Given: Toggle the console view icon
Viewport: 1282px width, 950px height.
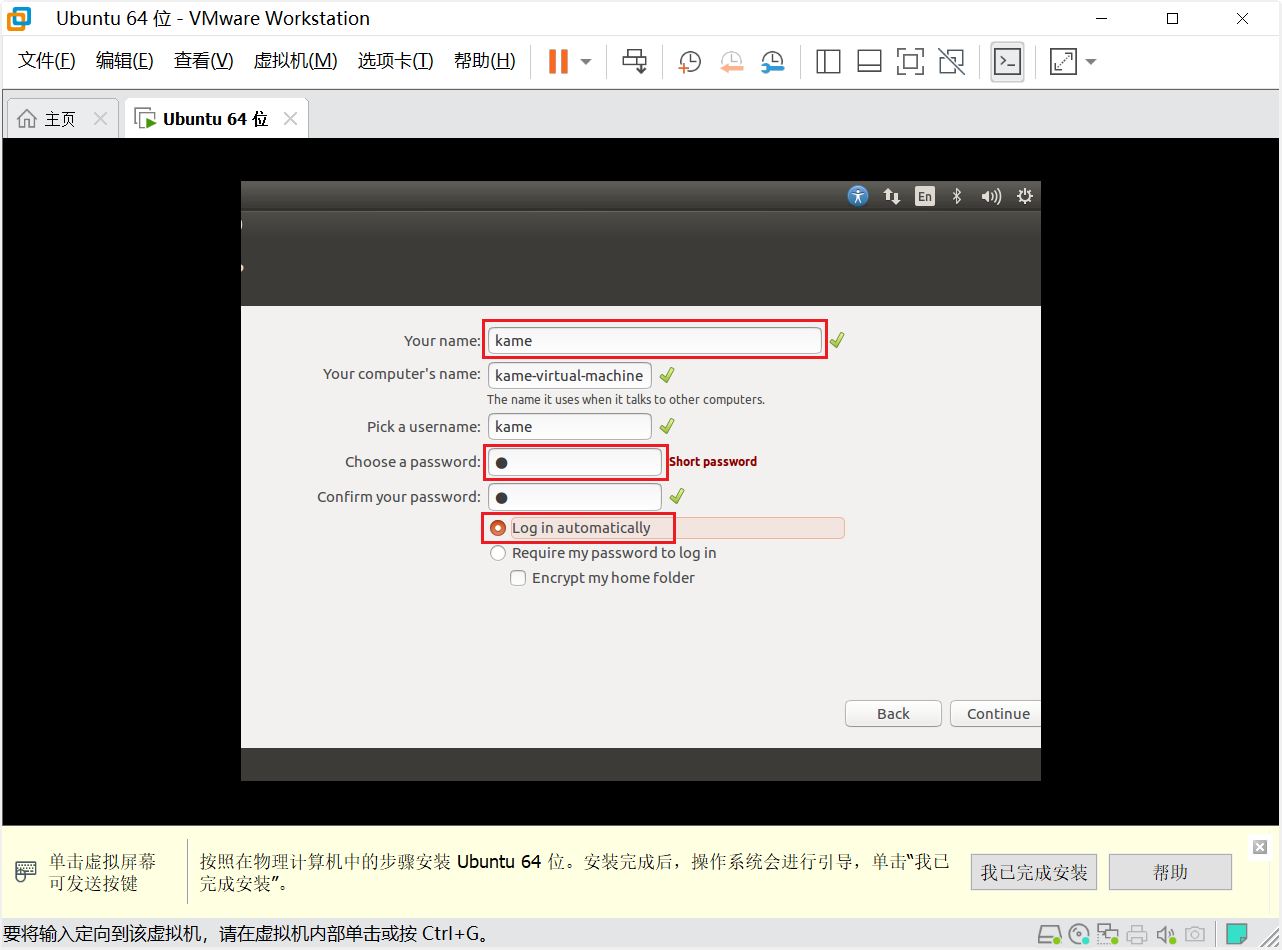Looking at the screenshot, I should coord(1007,62).
